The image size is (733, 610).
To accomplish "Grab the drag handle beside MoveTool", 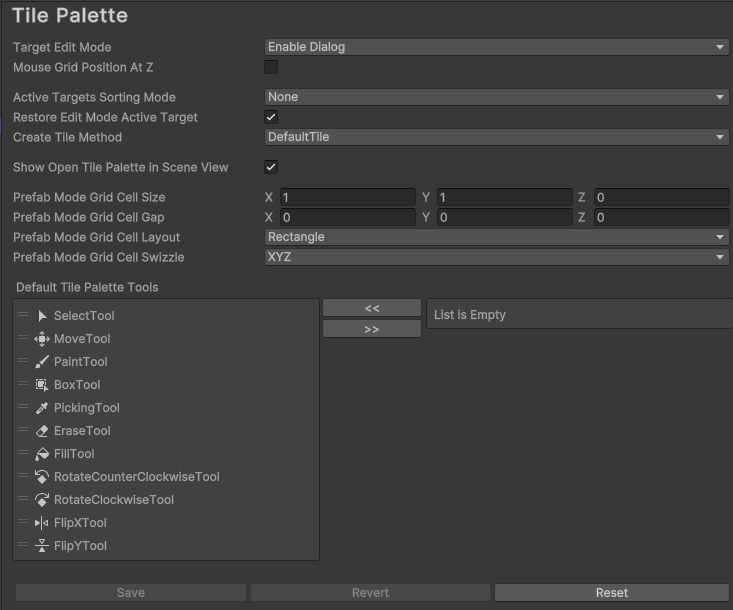I will point(23,337).
